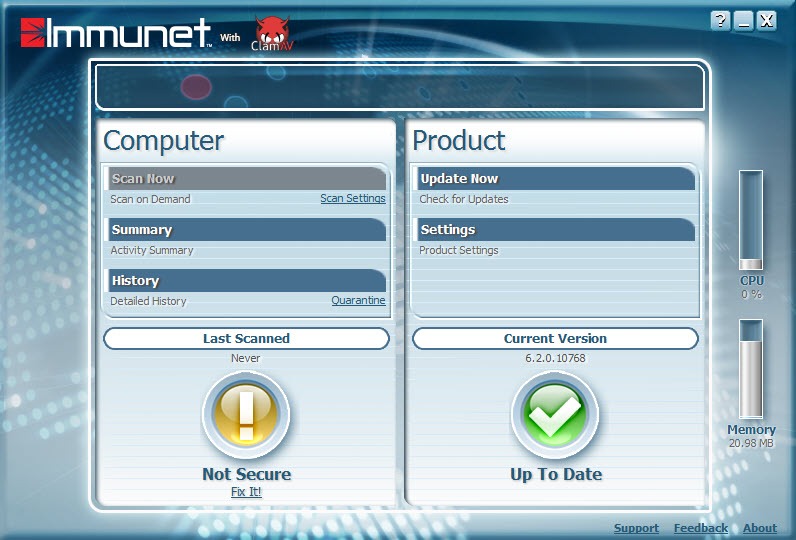Open Scan Settings link
Viewport: 796px width, 540px height.
[x=353, y=198]
